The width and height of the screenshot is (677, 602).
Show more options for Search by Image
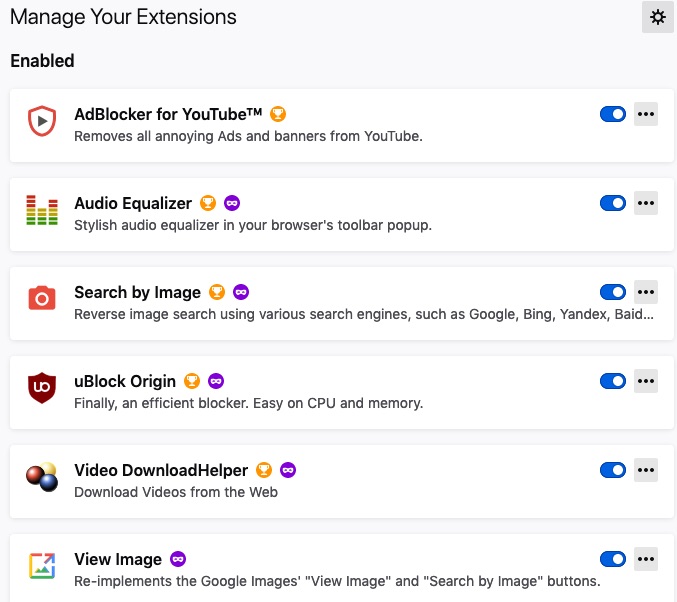[646, 292]
